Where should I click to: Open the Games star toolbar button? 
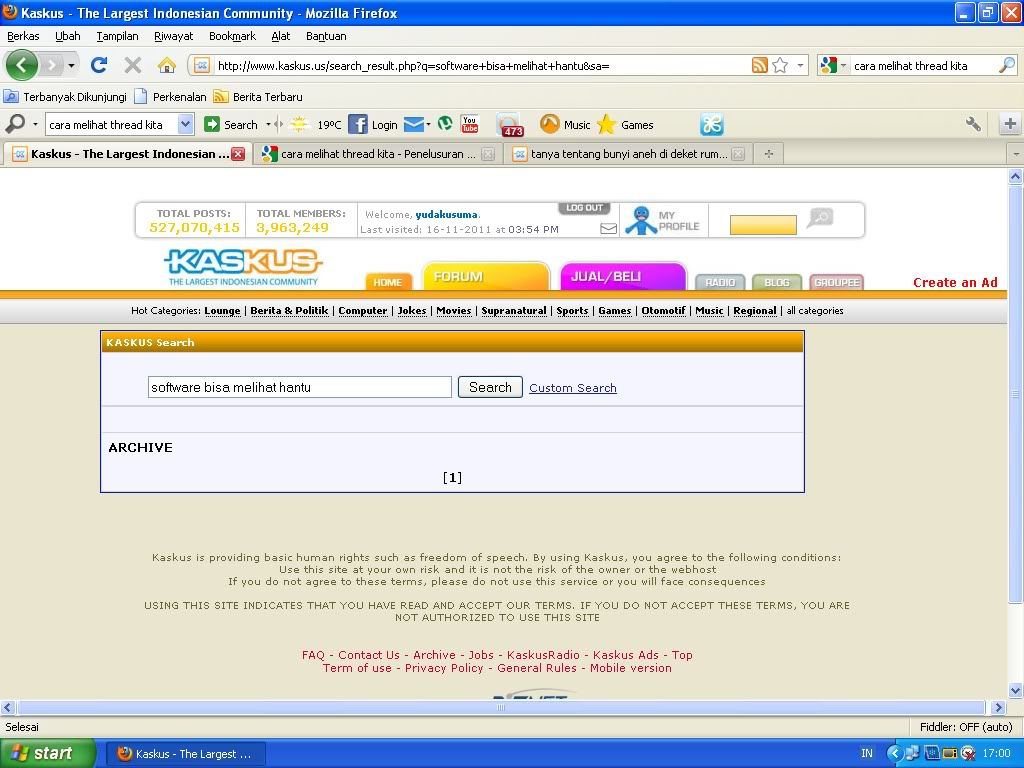tap(625, 124)
